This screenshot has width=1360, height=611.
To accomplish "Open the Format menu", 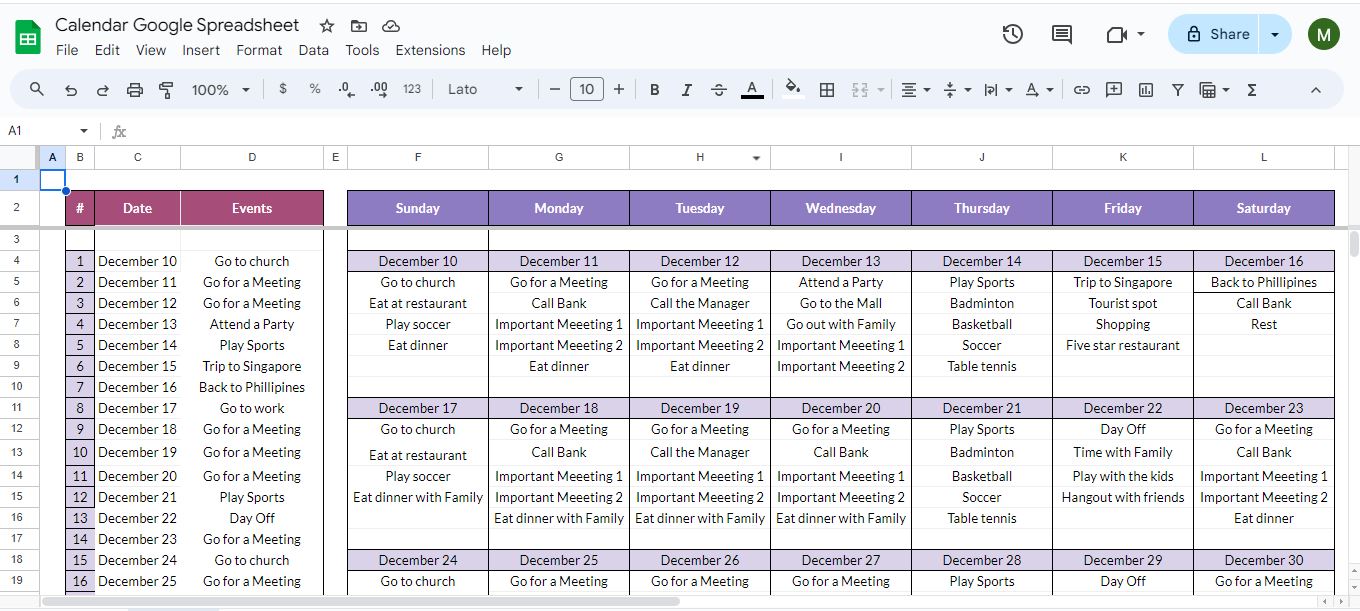I will [x=259, y=50].
